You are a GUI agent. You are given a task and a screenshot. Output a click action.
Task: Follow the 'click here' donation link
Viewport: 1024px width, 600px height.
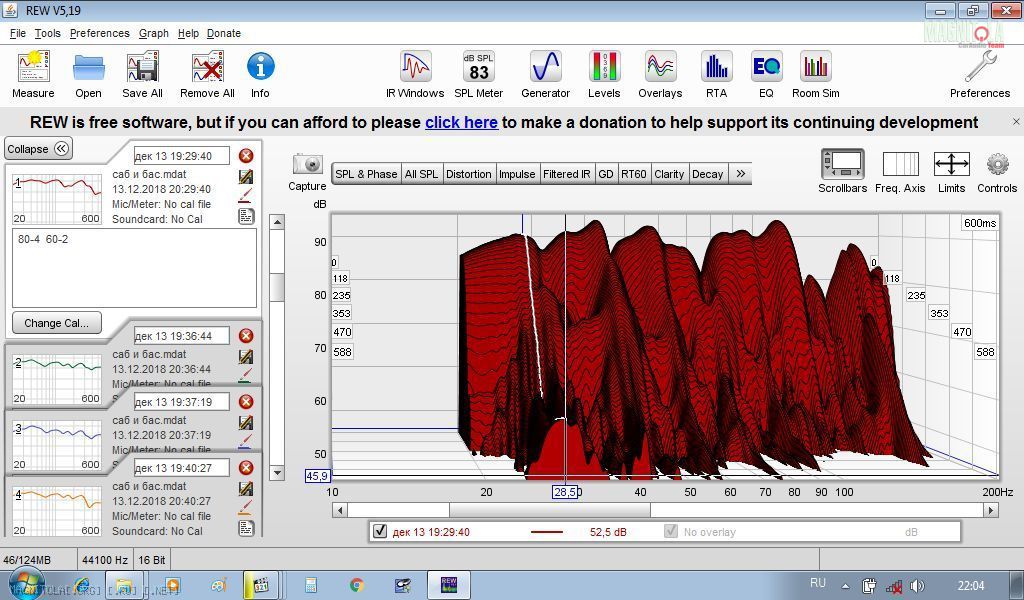coord(461,122)
